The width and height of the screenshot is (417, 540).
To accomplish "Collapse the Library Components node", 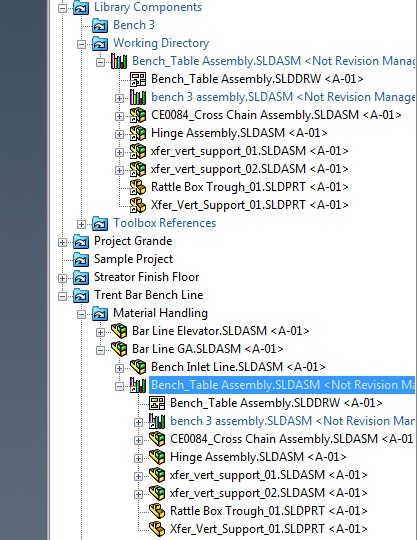I will 62,8.
